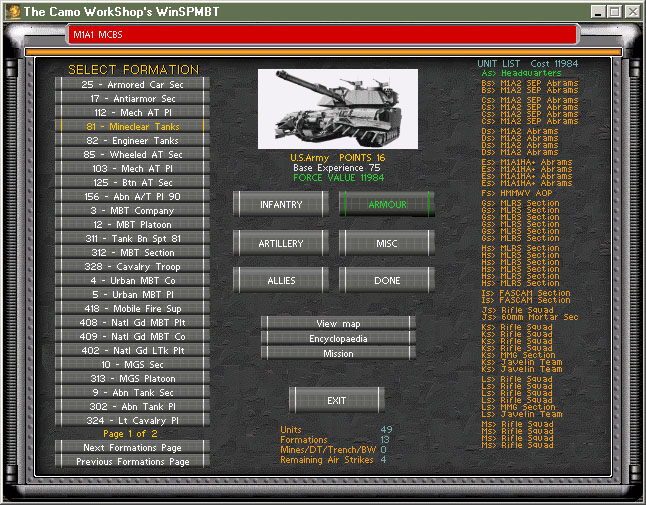Choose 17 - Antiarmor Sec formation
Image resolution: width=646 pixels, height=505 pixels.
pos(132,98)
